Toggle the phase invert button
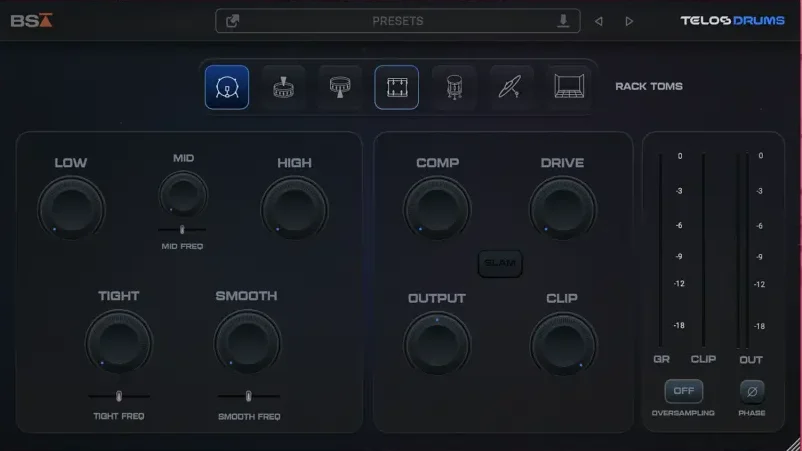The height and width of the screenshot is (451, 802). coord(752,392)
